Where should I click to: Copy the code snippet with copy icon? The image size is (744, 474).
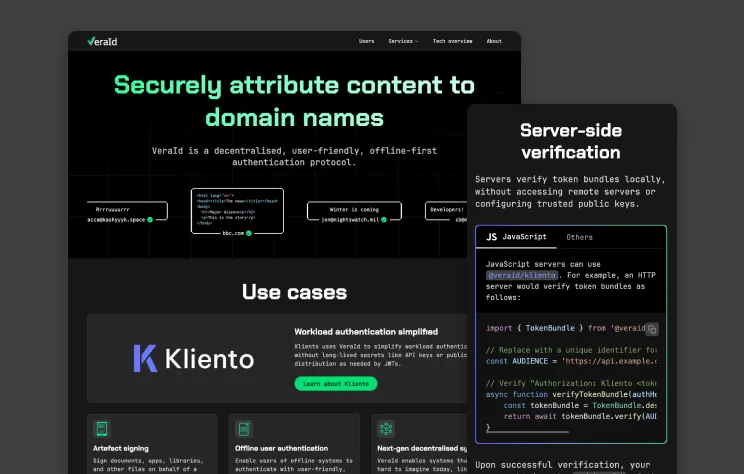(x=652, y=329)
